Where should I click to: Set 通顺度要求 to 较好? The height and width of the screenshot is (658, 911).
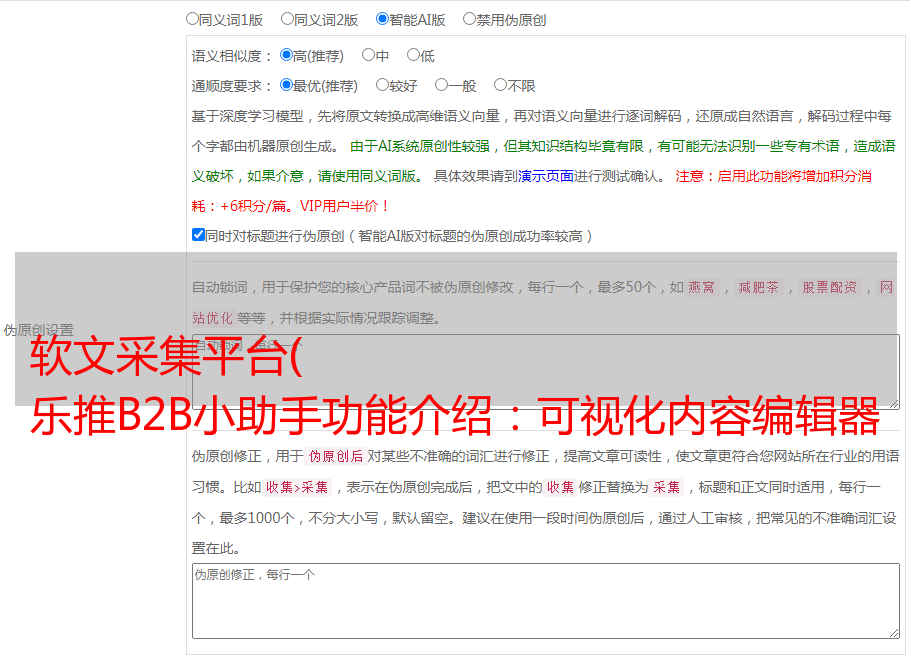[382, 85]
